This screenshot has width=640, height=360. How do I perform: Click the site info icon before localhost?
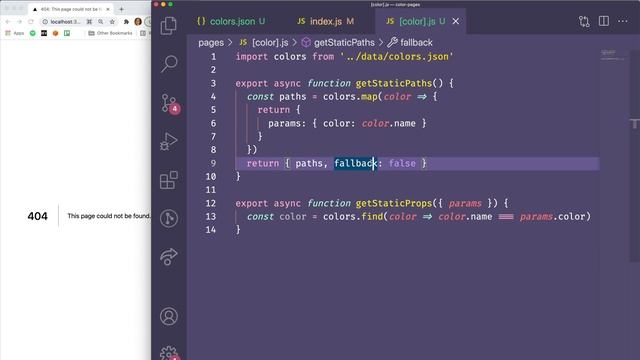click(45, 22)
